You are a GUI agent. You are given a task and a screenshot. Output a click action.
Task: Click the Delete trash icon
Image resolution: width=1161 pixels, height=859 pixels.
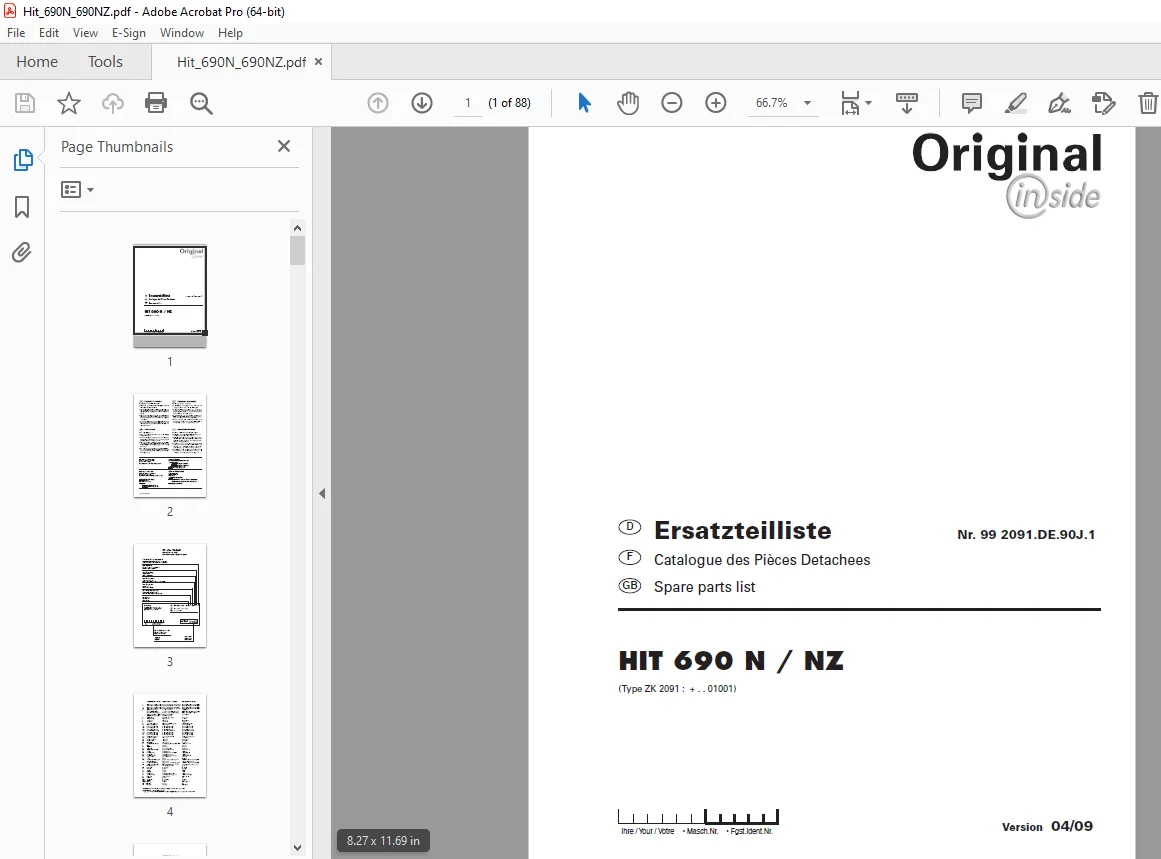click(x=1148, y=103)
